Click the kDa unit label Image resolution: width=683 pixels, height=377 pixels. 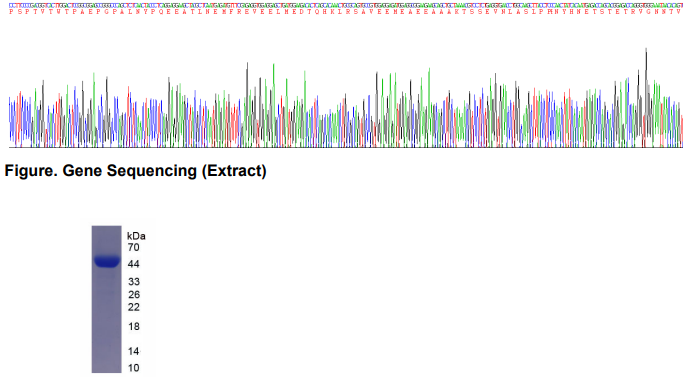pos(136,236)
